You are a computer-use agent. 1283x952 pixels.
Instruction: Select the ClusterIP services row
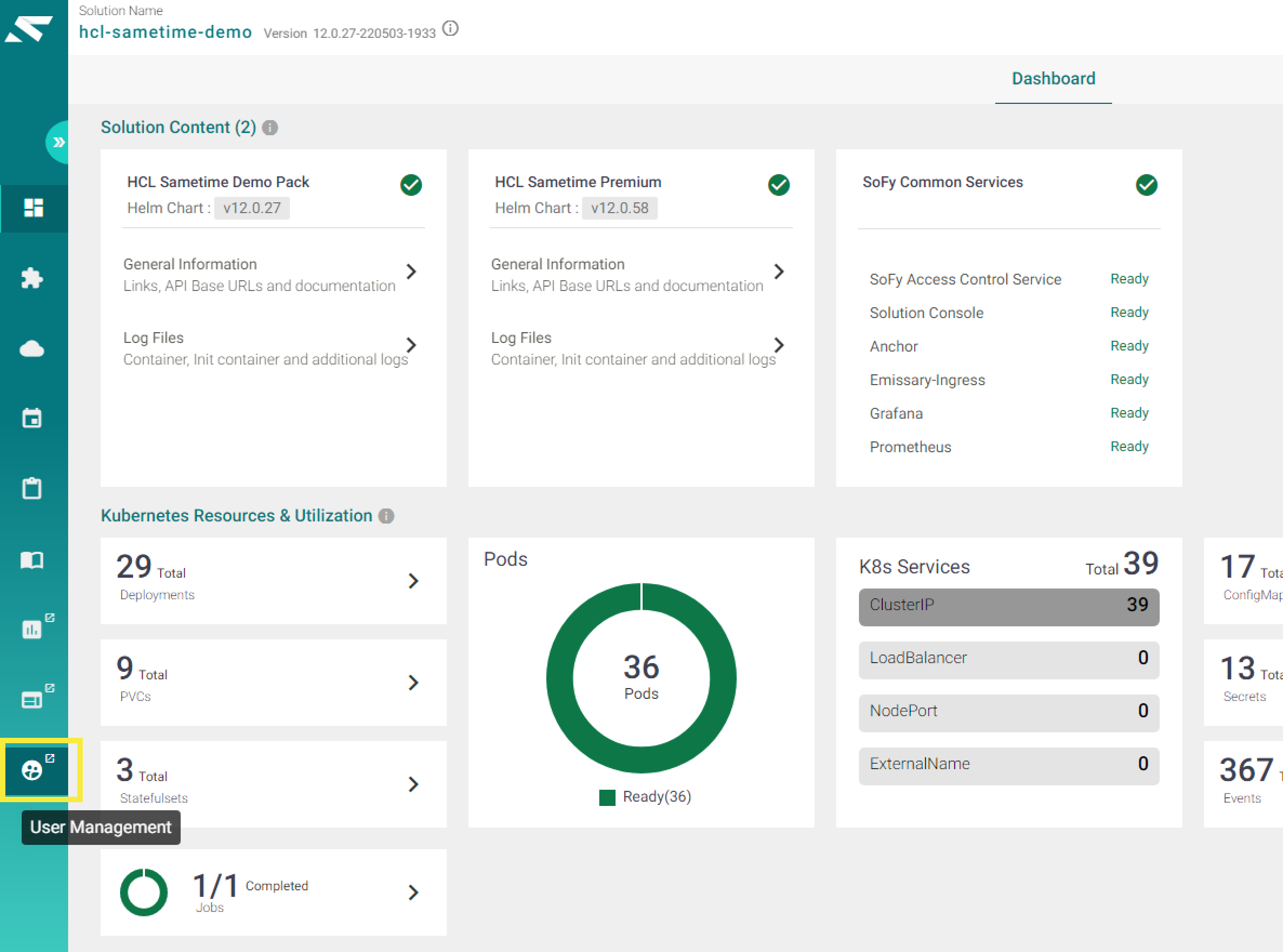(1009, 606)
